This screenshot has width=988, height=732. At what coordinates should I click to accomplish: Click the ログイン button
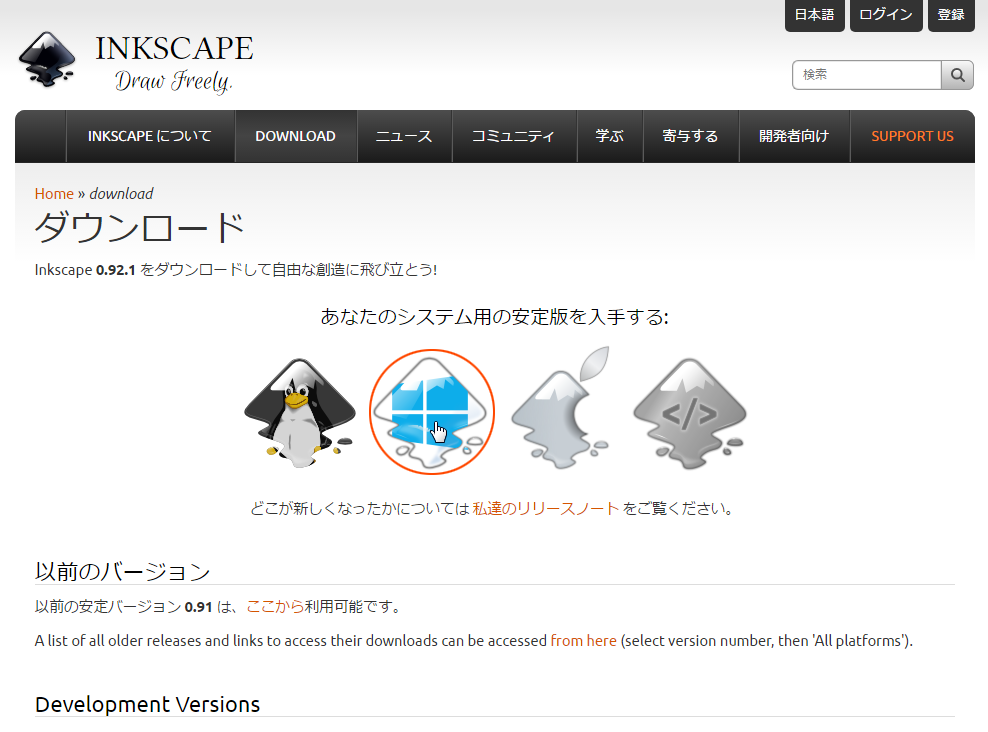tap(886, 15)
